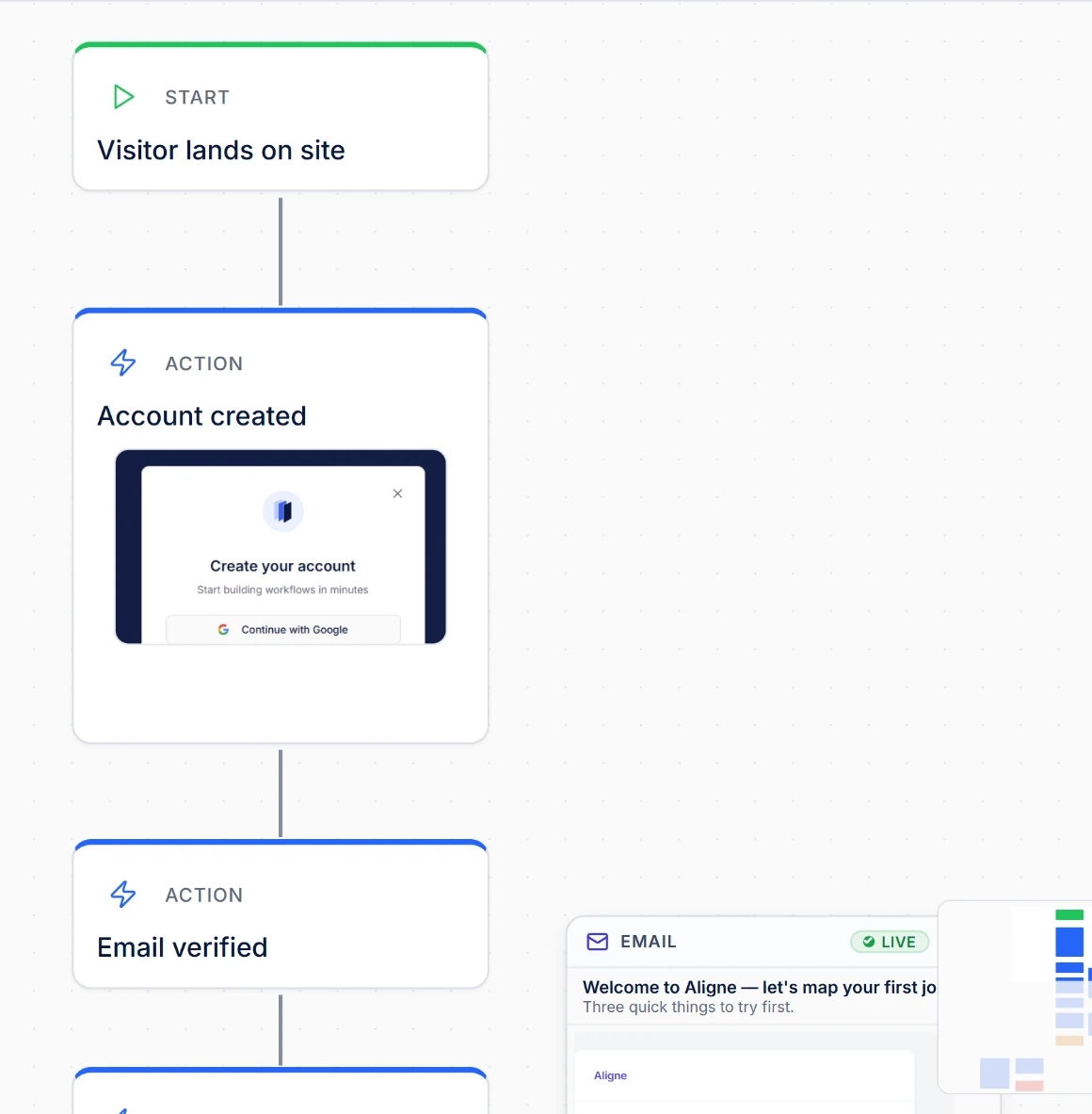Click the connector between Start and Account created
This screenshot has height=1114, width=1092.
coord(281,251)
